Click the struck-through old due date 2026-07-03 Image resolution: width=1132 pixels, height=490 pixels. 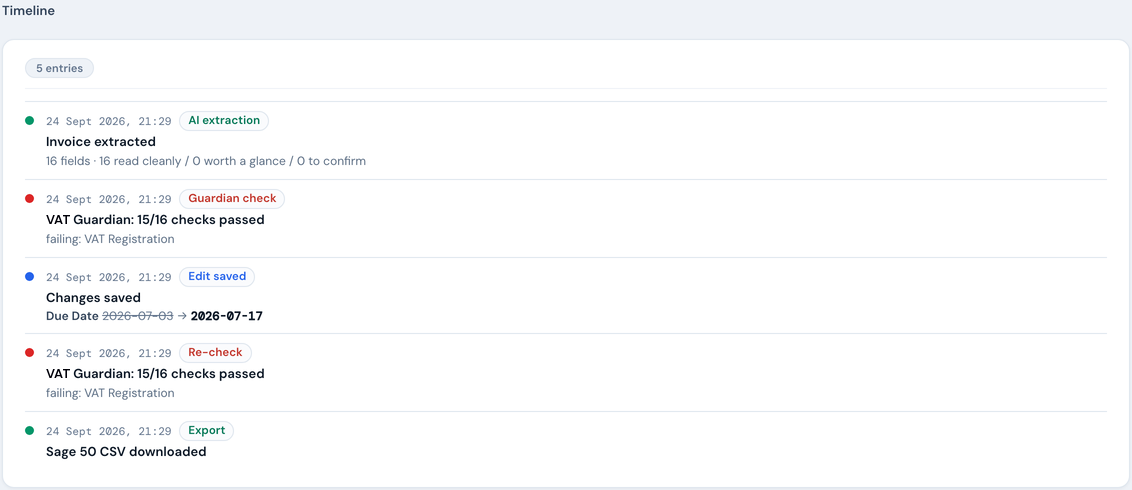click(138, 316)
